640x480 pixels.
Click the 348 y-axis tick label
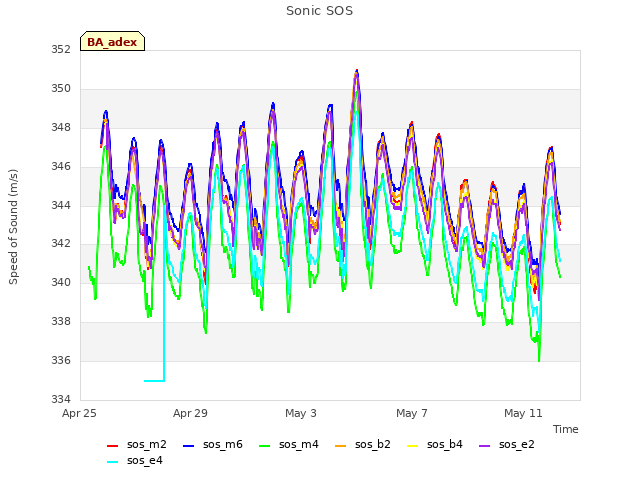click(61, 128)
